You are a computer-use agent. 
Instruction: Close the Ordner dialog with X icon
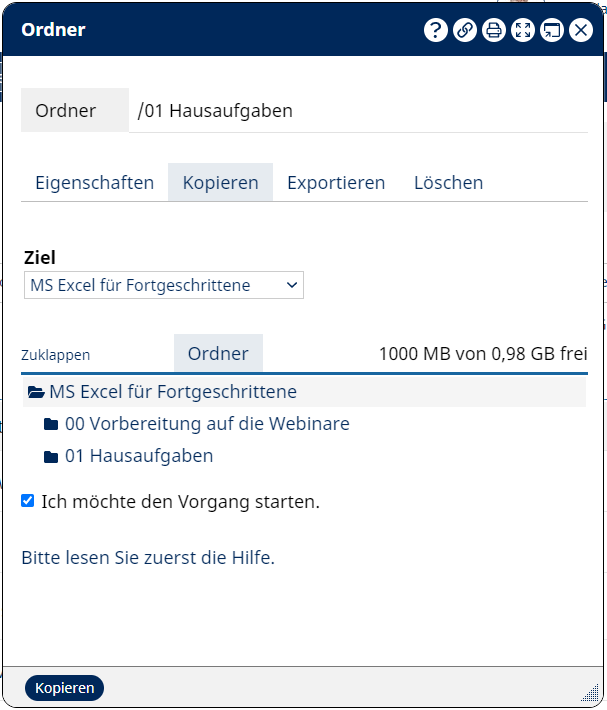tap(581, 30)
